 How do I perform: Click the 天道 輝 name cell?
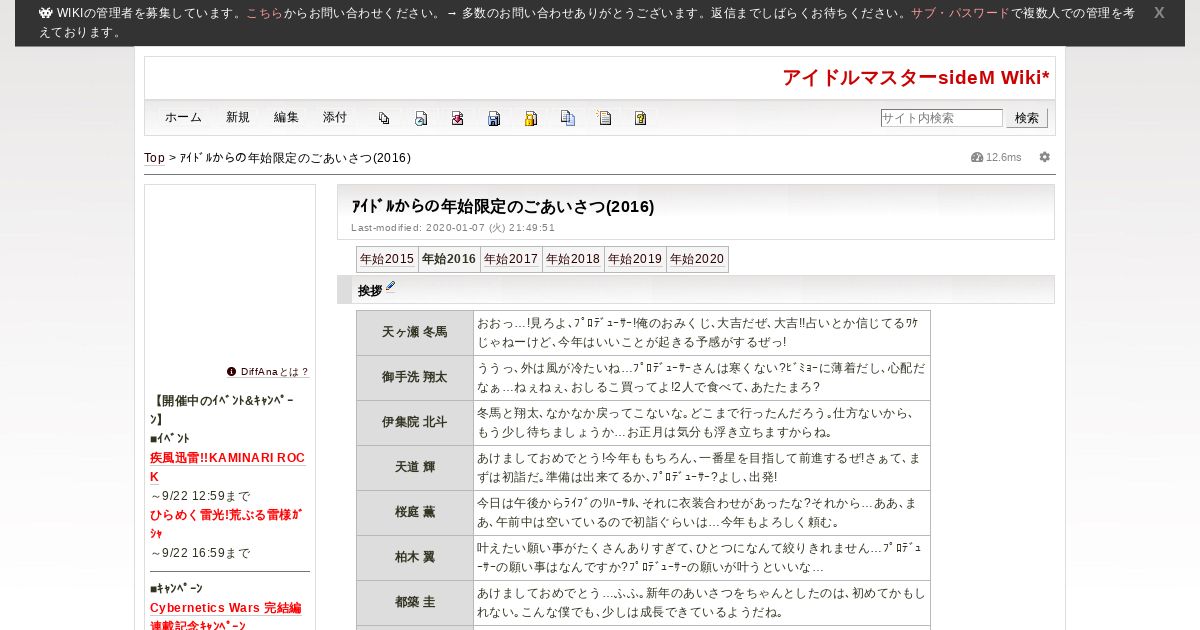415,468
